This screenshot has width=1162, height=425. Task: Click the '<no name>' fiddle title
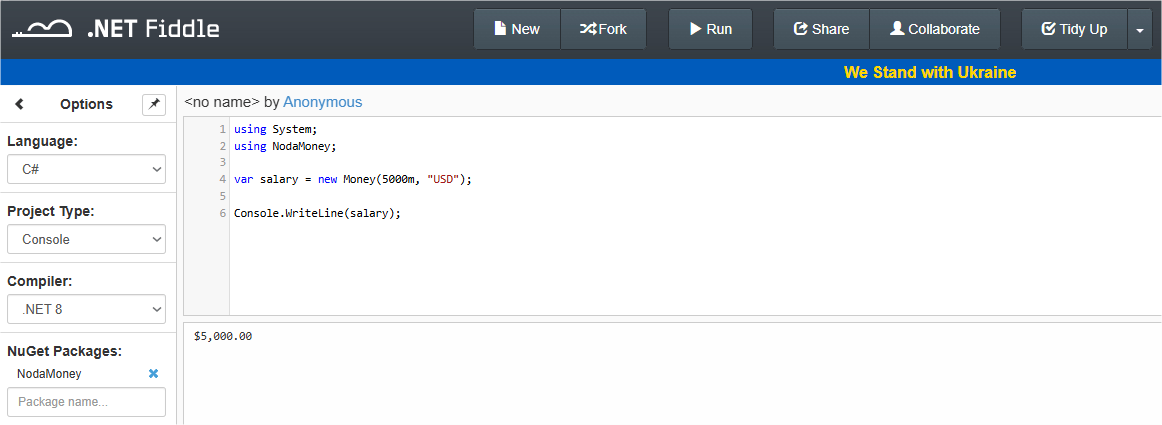222,102
